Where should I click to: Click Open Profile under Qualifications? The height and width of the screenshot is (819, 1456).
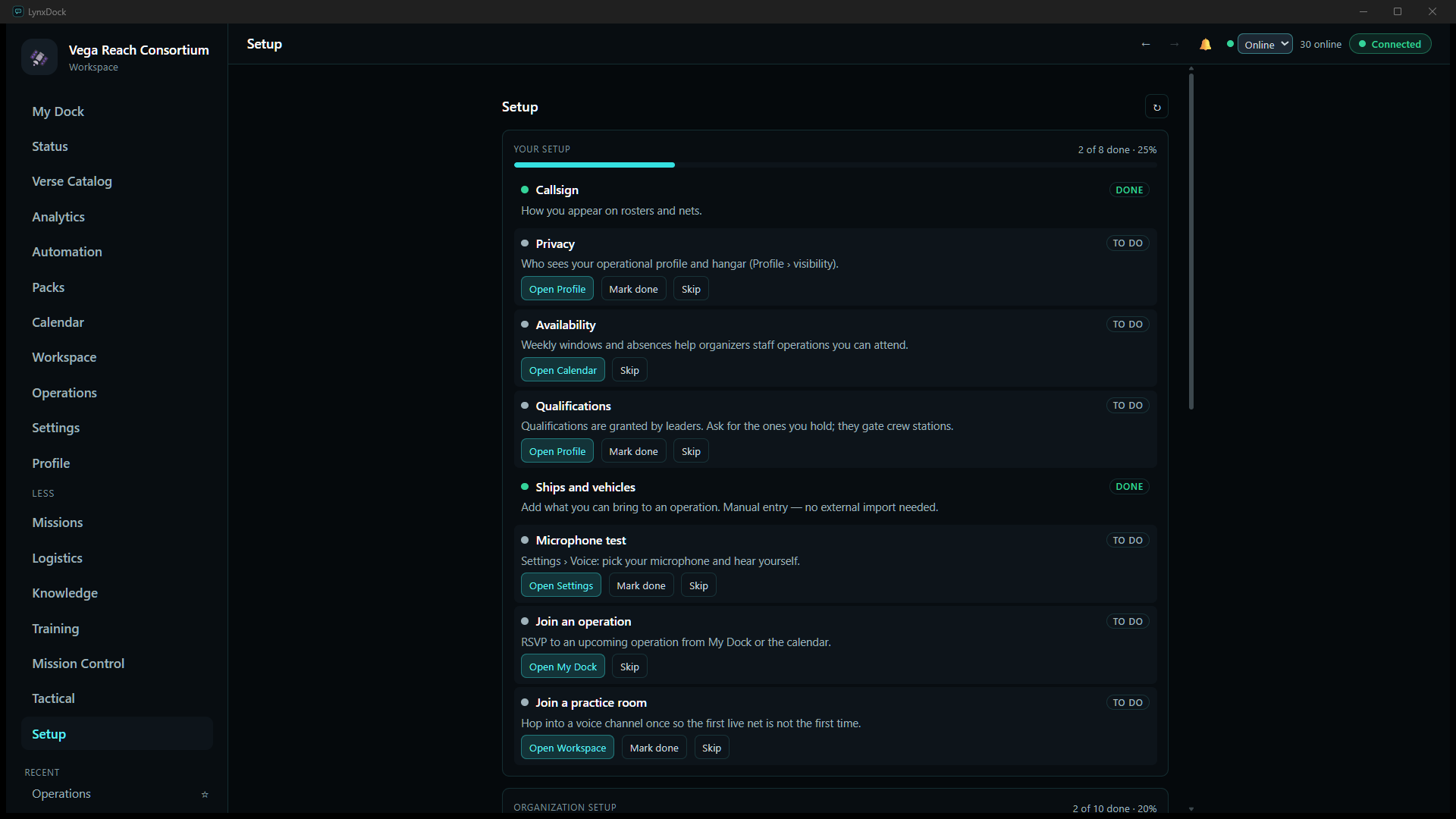557,451
